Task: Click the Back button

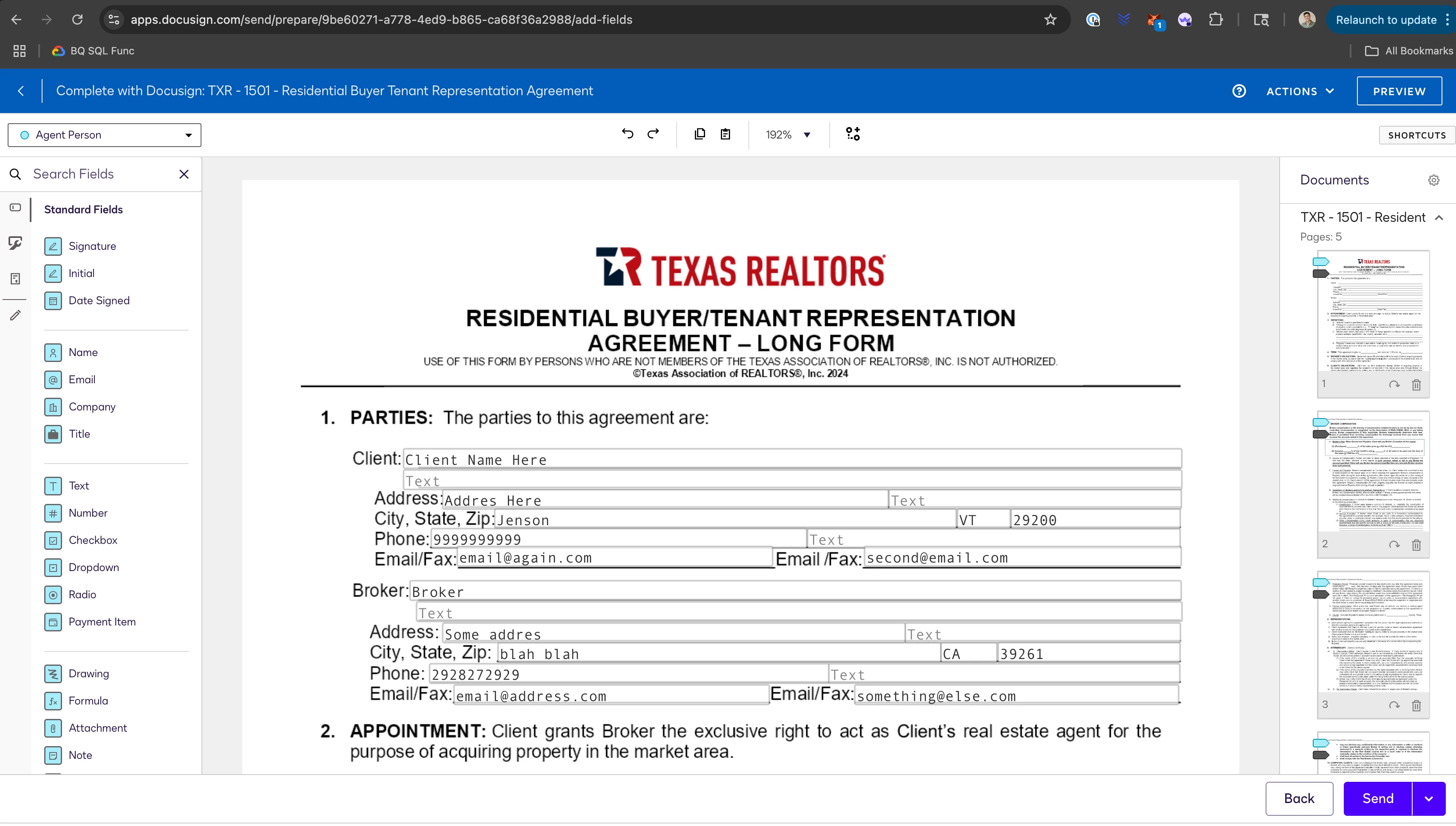Action: point(1299,798)
